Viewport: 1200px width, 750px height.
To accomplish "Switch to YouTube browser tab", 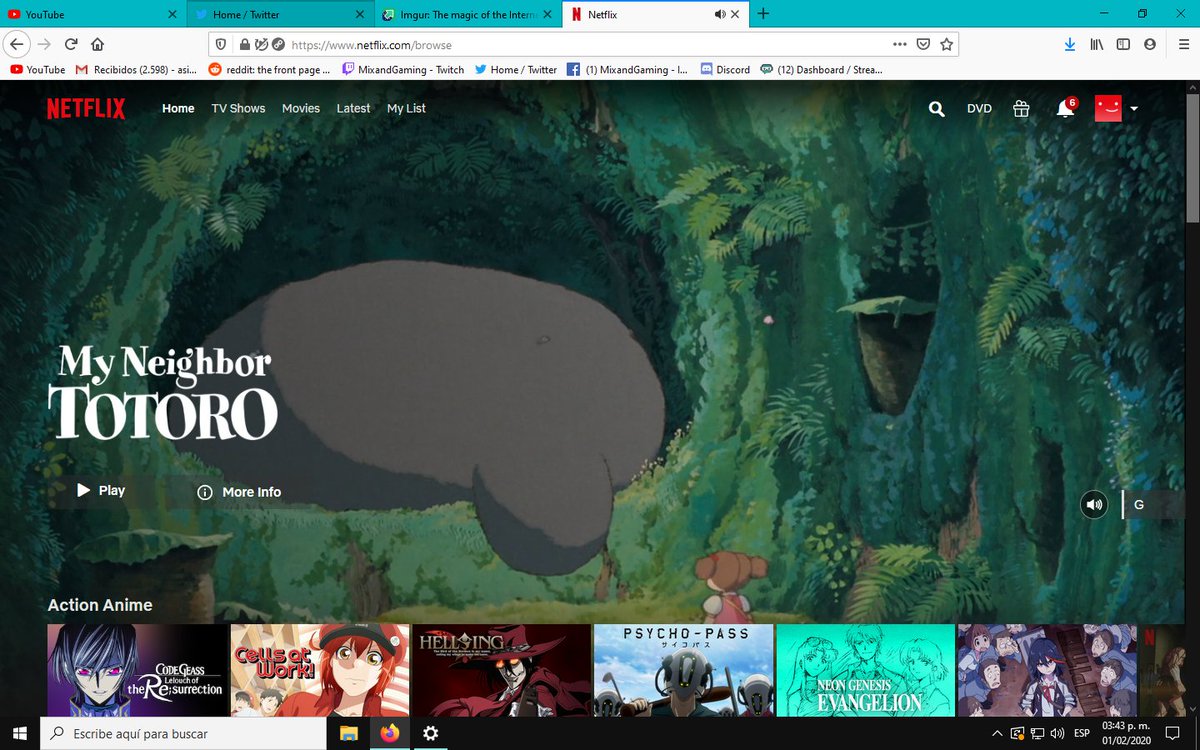I will click(85, 14).
